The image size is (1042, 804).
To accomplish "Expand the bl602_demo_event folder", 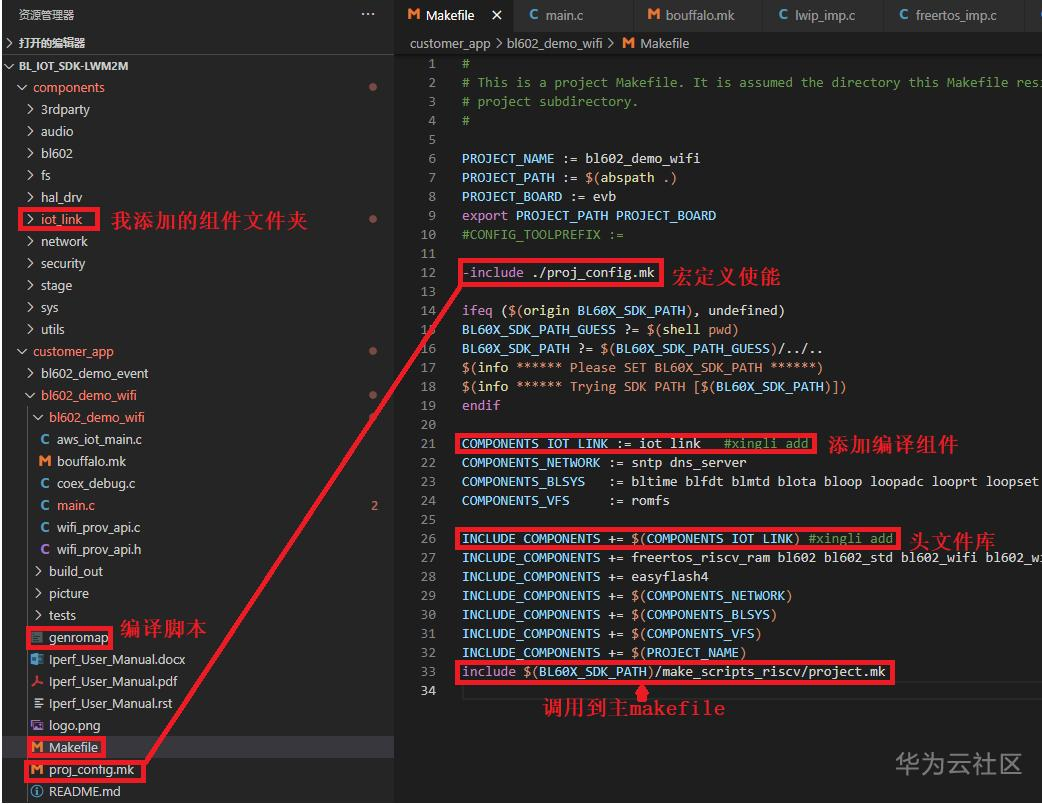I will pyautogui.click(x=94, y=373).
